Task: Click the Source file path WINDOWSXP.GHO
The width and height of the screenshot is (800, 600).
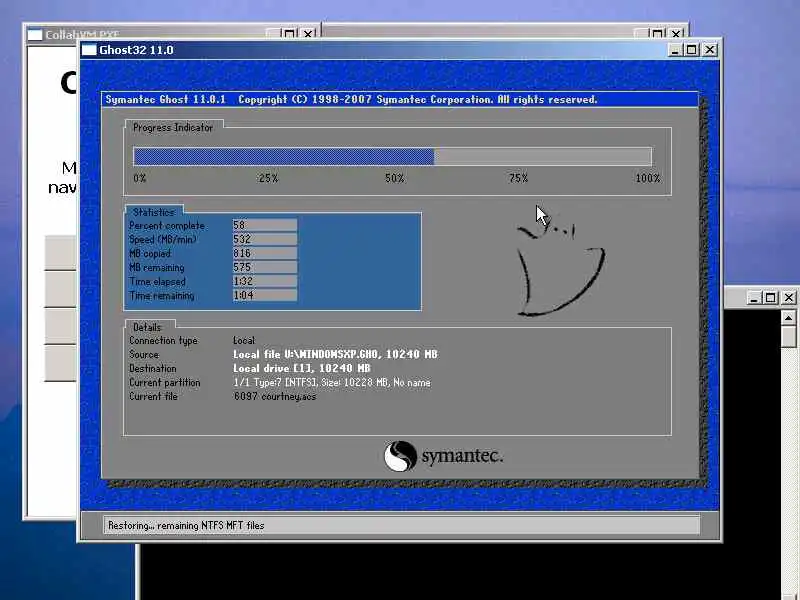Action: 335,354
